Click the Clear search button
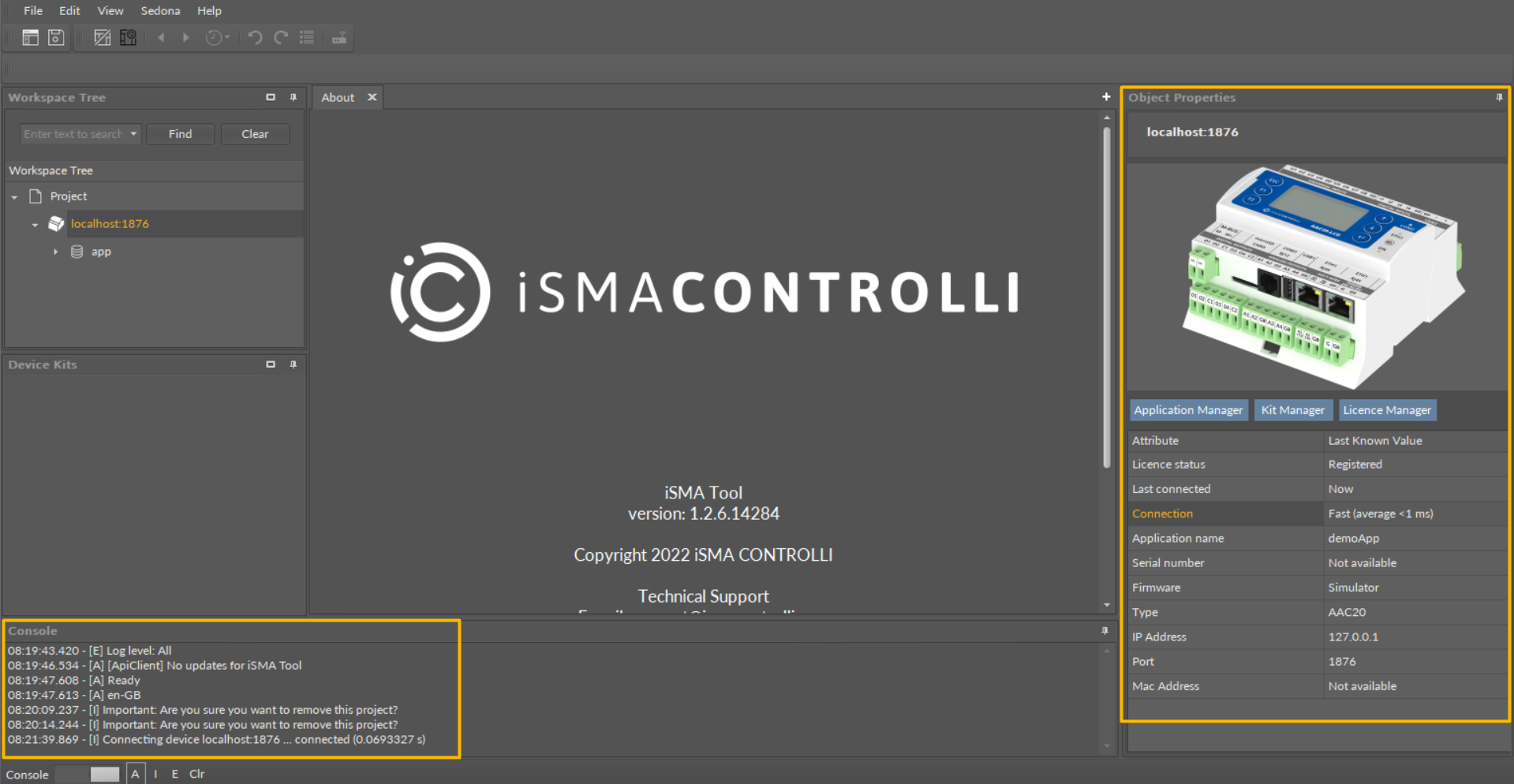 255,134
